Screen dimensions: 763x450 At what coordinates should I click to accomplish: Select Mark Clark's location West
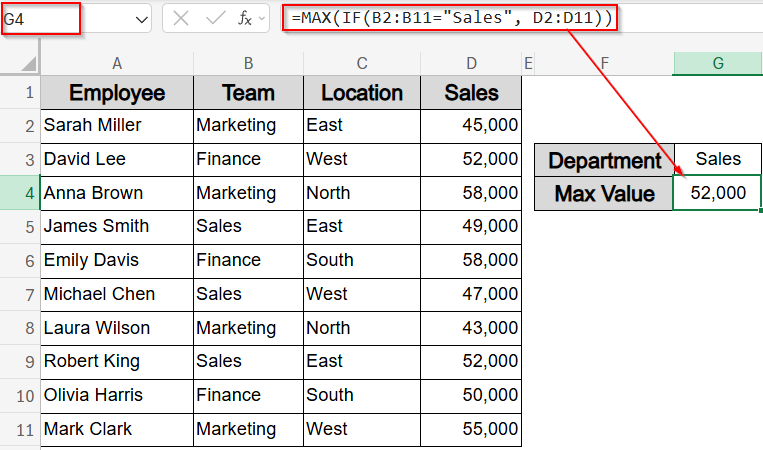tap(362, 430)
